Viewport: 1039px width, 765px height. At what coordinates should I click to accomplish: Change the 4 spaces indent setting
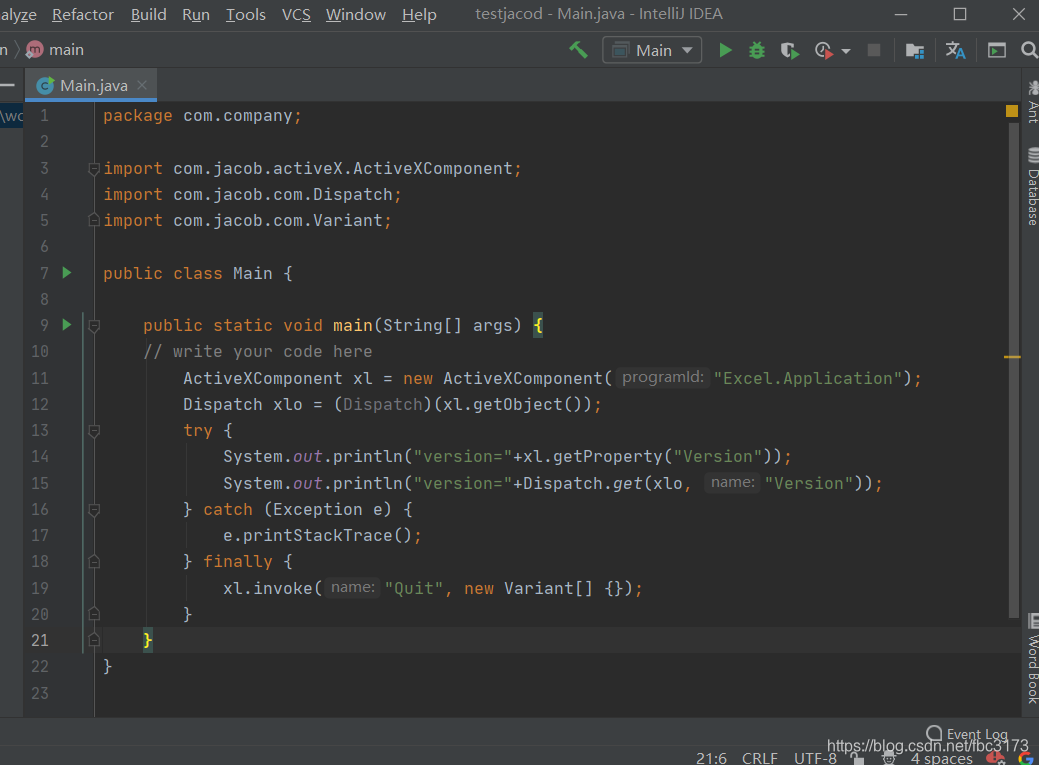coord(942,758)
